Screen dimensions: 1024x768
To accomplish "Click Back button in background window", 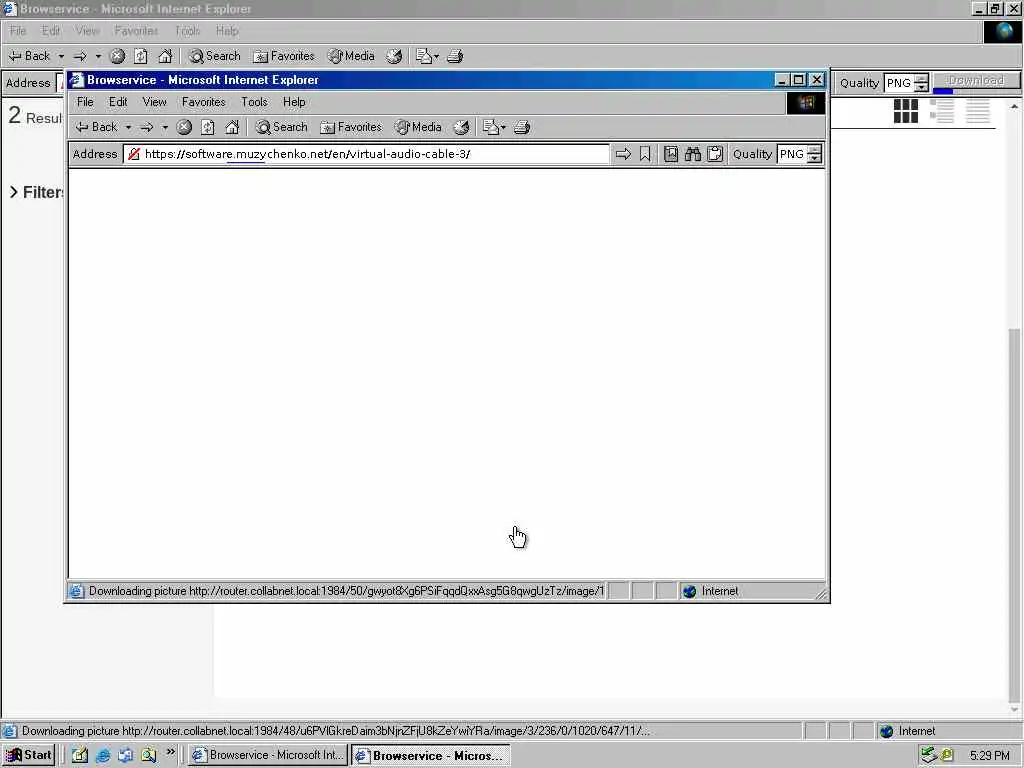I will pyautogui.click(x=29, y=56).
